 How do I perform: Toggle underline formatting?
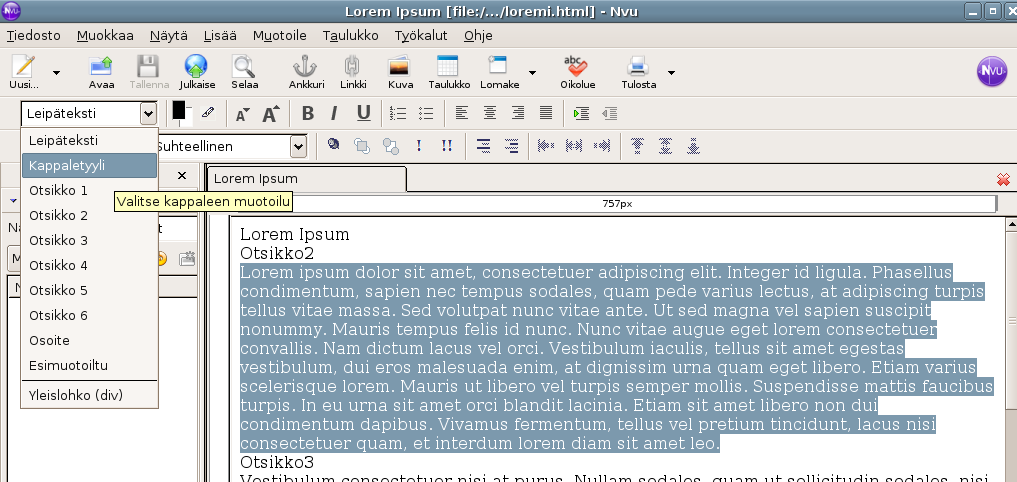pos(363,113)
